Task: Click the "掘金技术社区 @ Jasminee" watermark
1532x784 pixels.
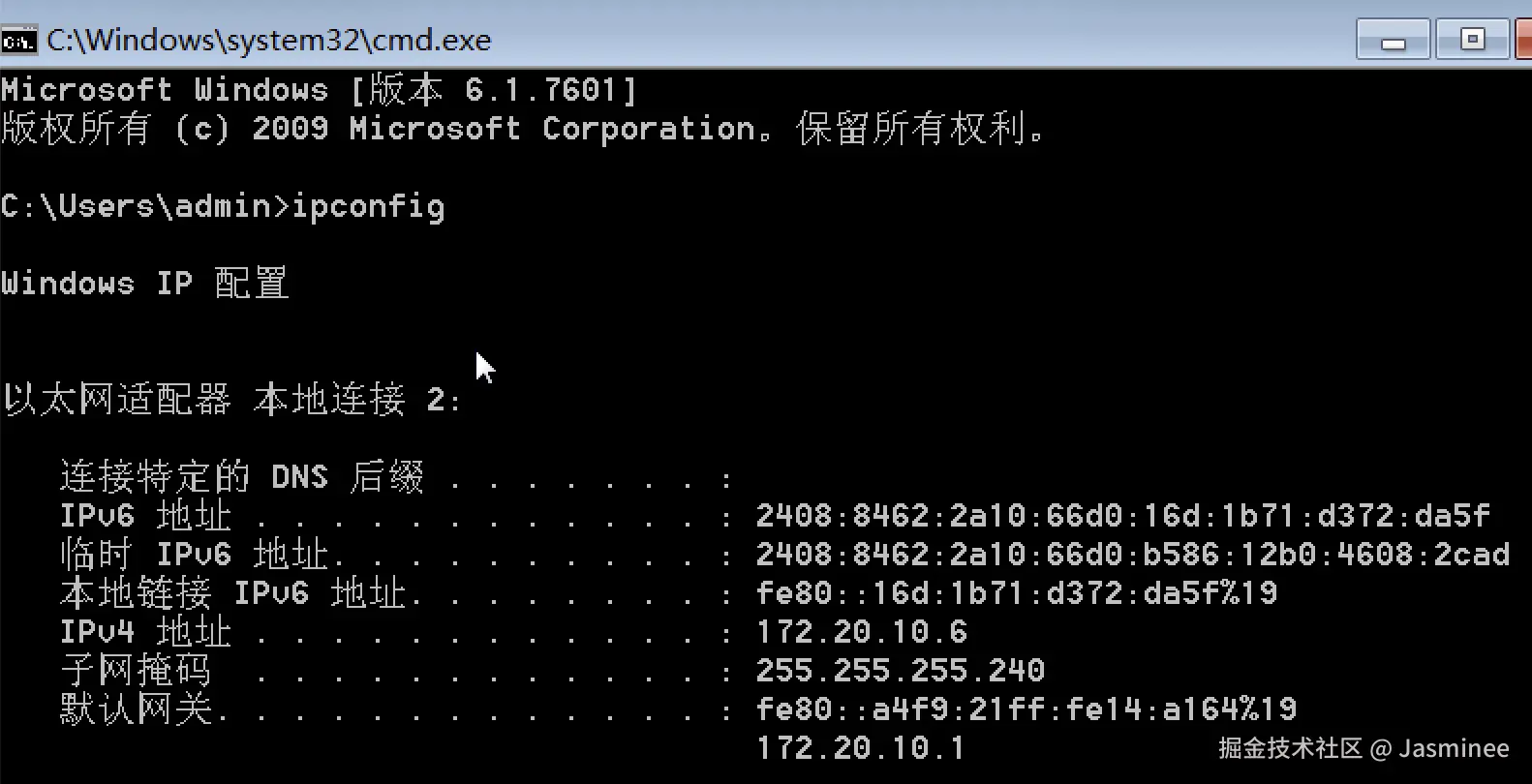Action: pyautogui.click(x=1363, y=748)
